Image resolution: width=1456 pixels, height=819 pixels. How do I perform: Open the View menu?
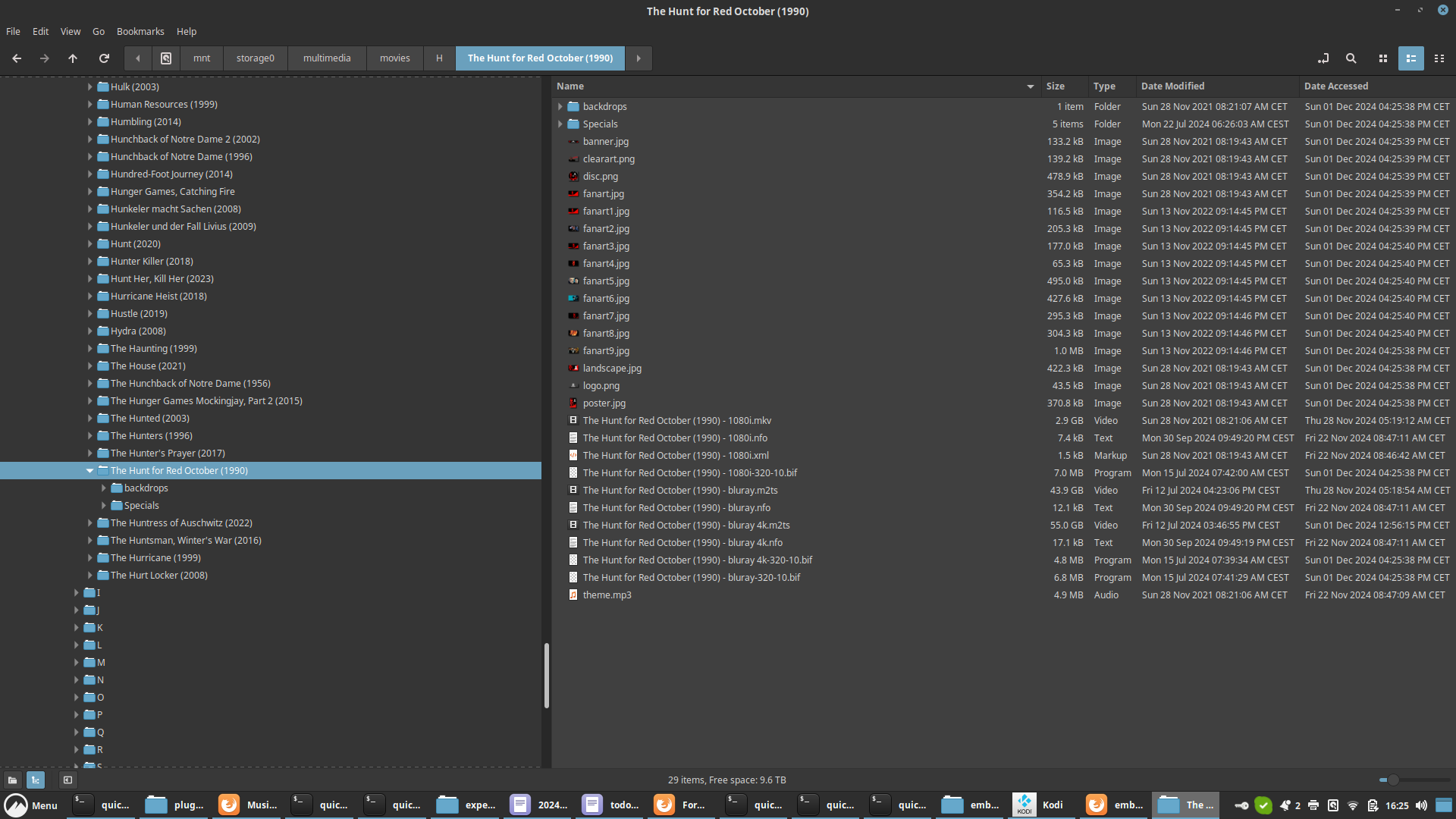[x=70, y=31]
